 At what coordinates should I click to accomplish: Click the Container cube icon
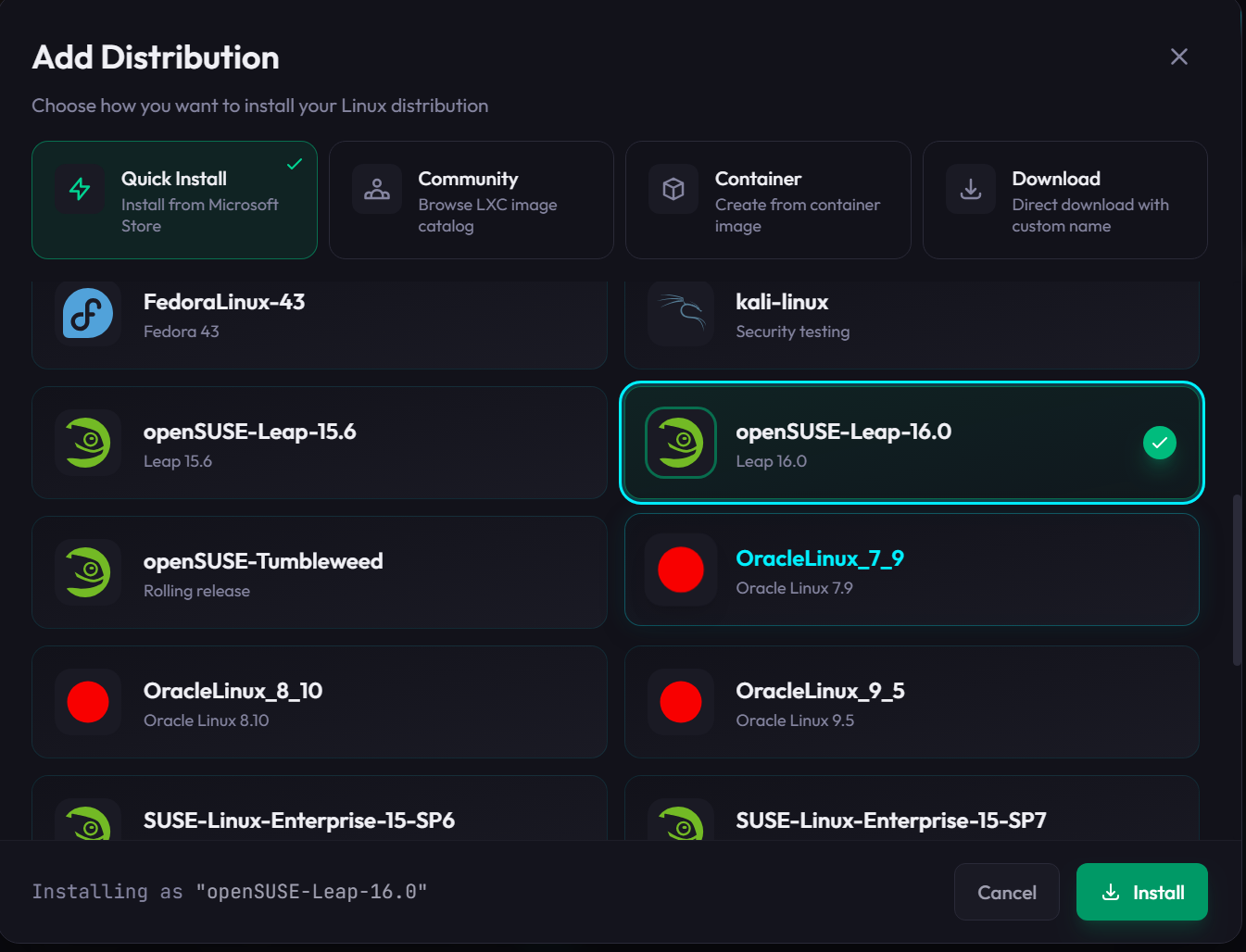click(673, 189)
